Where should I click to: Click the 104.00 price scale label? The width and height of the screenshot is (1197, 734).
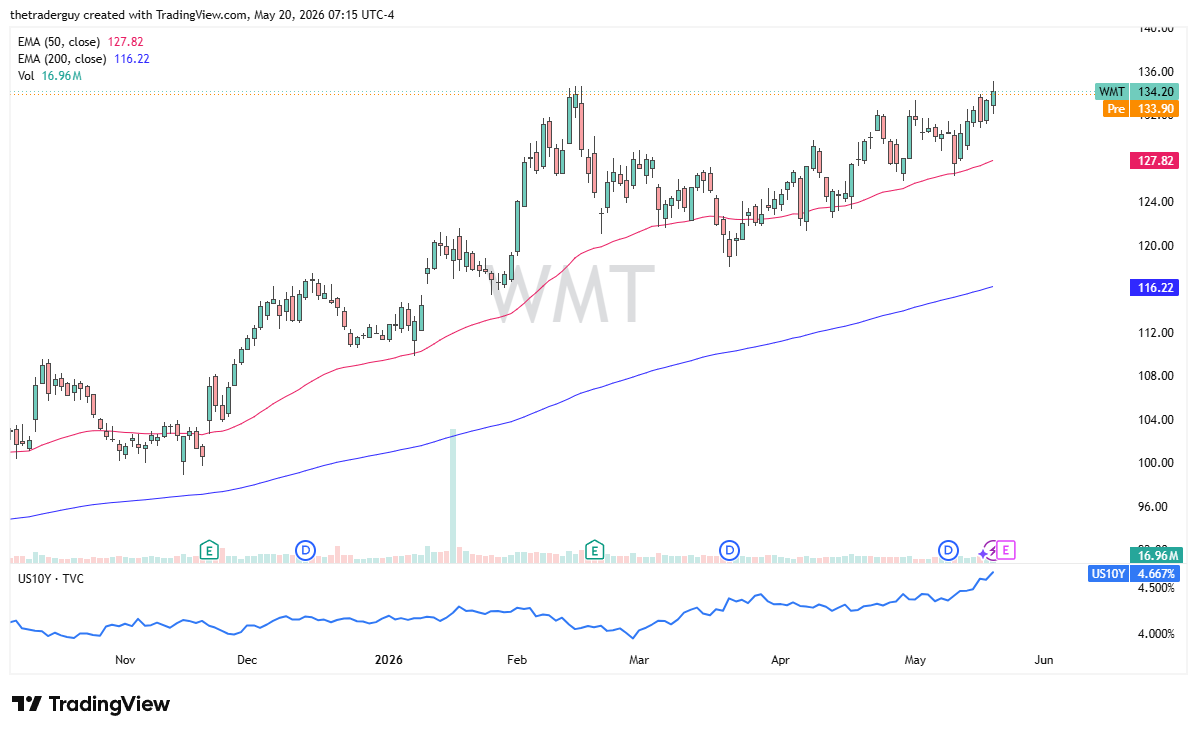click(1156, 419)
